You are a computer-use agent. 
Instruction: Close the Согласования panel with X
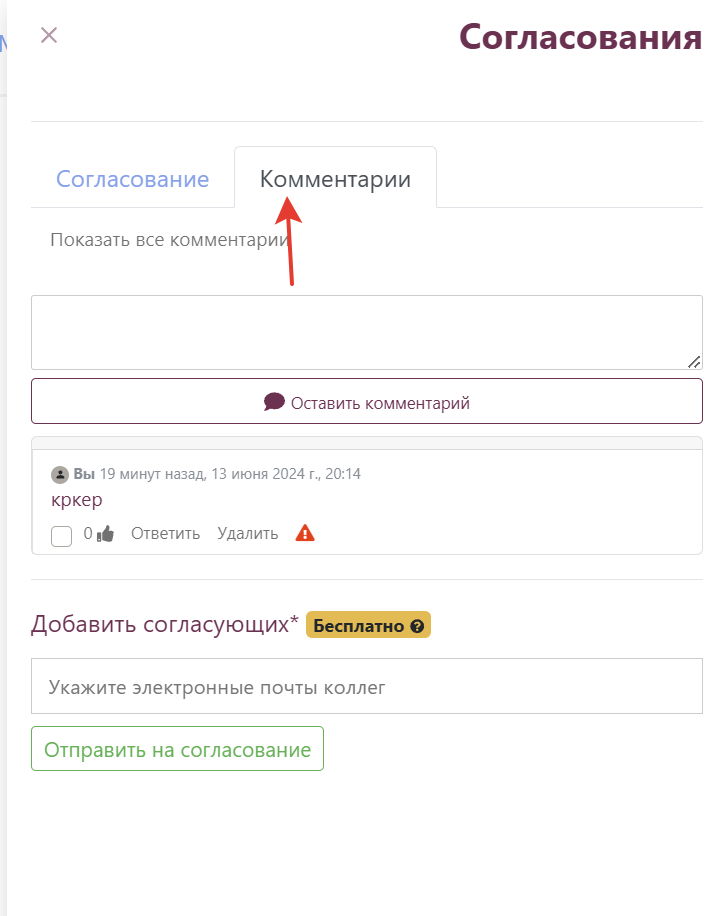coord(49,35)
